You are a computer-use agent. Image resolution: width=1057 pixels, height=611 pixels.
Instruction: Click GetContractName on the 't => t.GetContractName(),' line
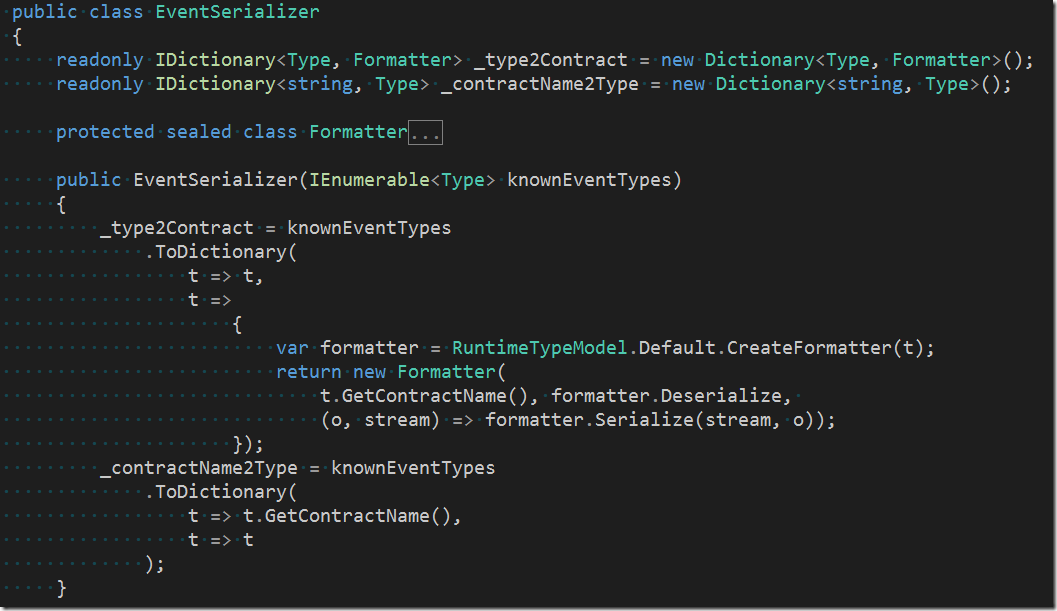(347, 516)
